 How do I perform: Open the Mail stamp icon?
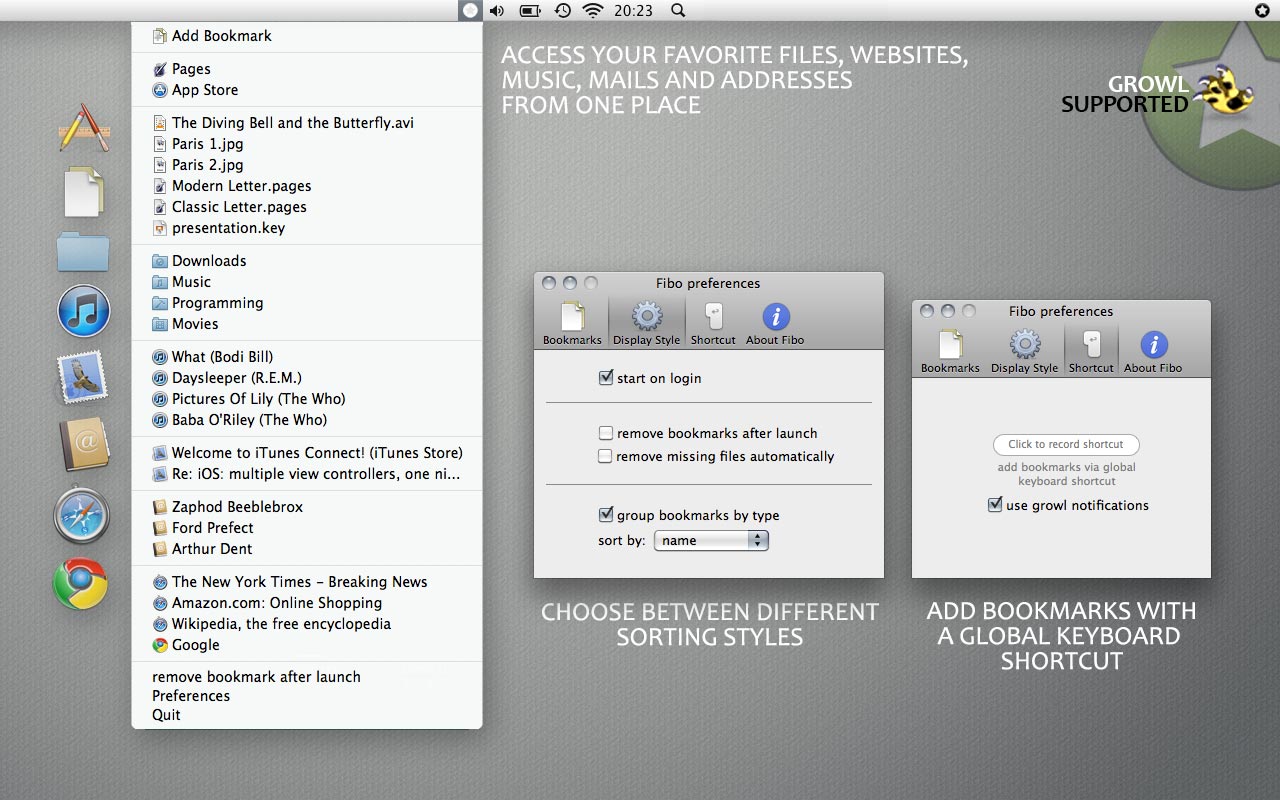coord(82,379)
